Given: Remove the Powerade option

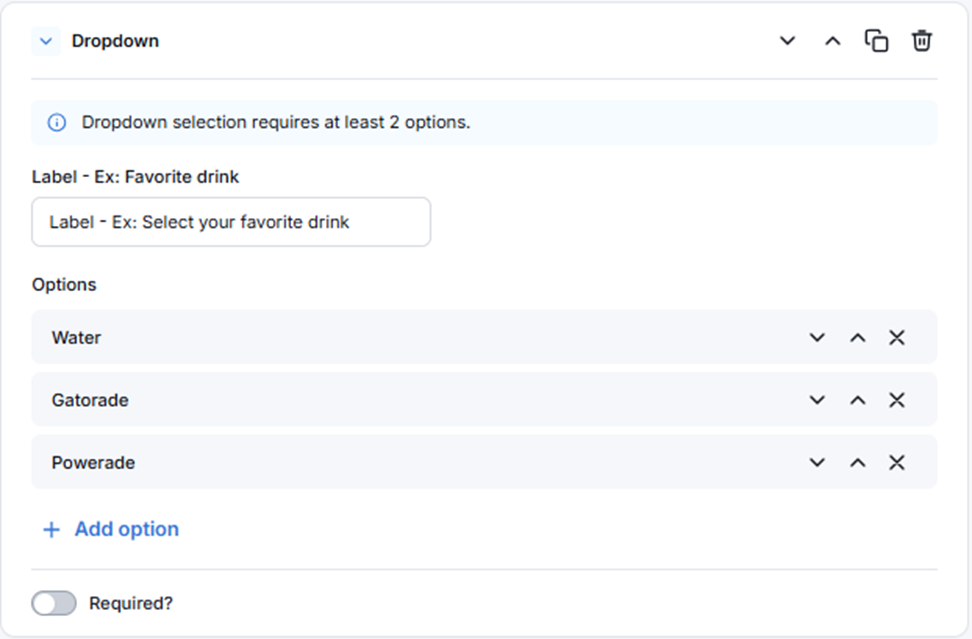Looking at the screenshot, I should coord(897,462).
